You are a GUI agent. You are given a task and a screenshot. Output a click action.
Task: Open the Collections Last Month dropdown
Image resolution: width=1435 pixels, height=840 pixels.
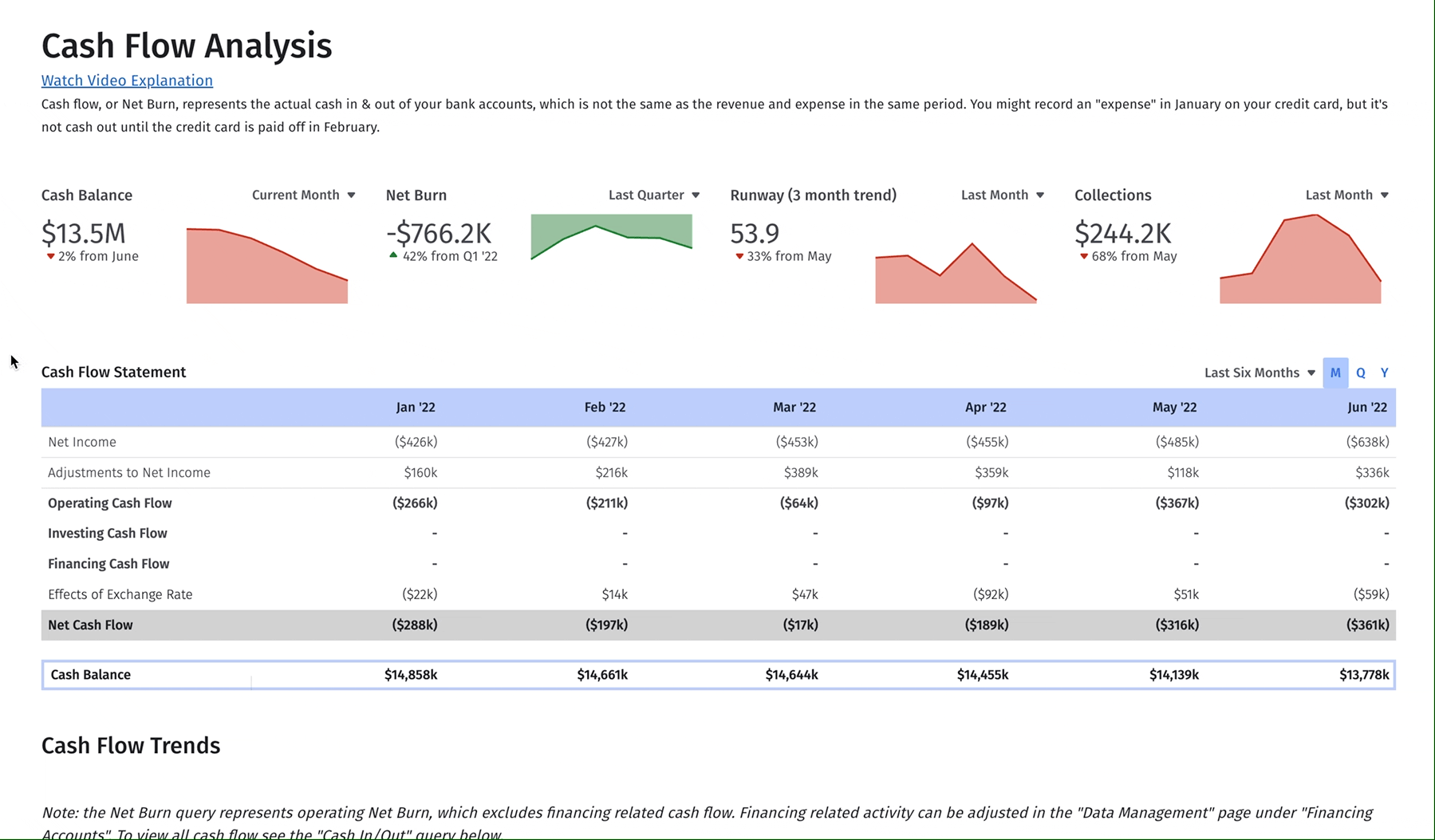tap(1346, 195)
